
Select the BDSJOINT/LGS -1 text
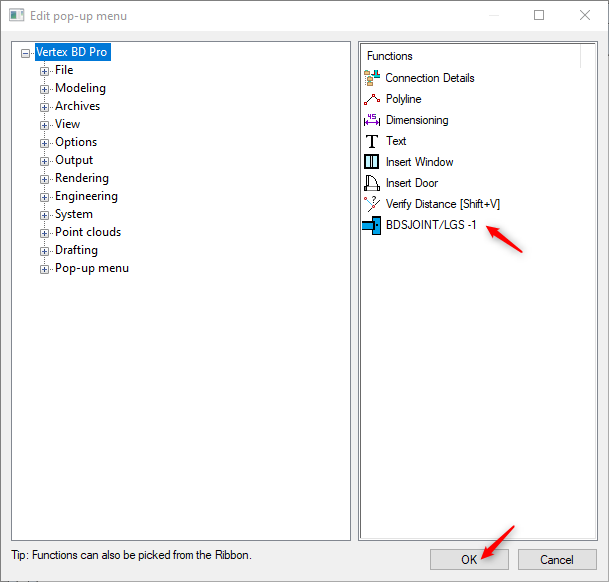[431, 225]
